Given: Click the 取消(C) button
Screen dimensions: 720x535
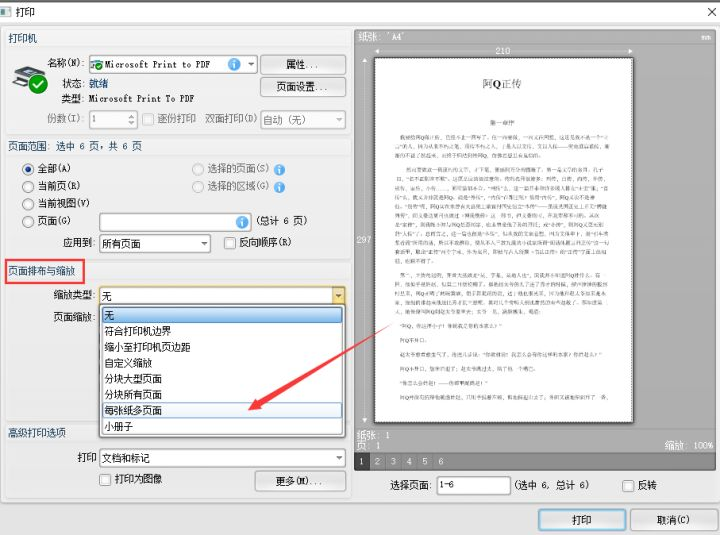Looking at the screenshot, I should click(673, 520).
